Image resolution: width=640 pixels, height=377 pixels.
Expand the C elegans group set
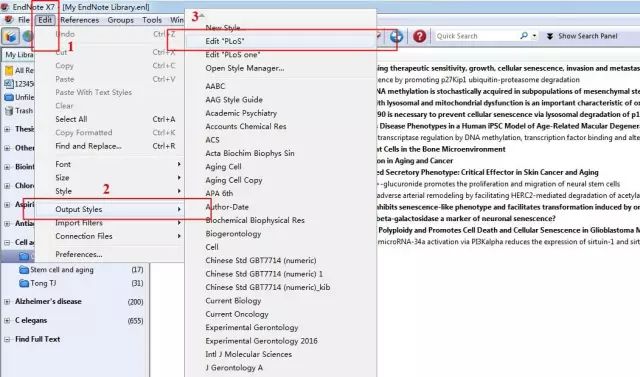click(x=7, y=321)
